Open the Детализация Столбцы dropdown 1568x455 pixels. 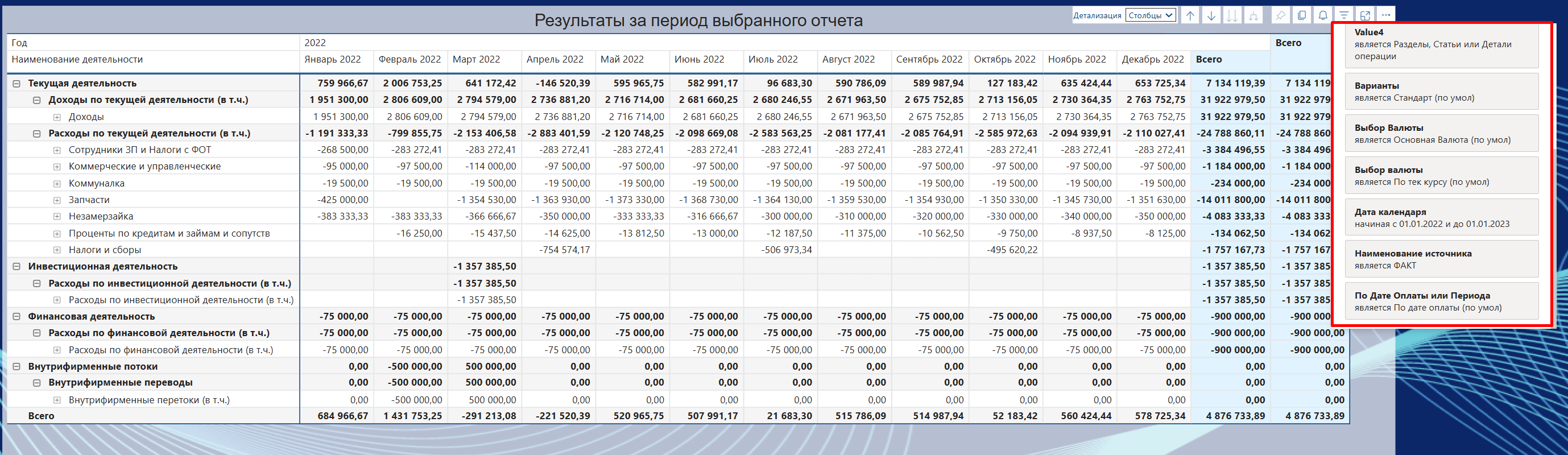pyautogui.click(x=1151, y=16)
